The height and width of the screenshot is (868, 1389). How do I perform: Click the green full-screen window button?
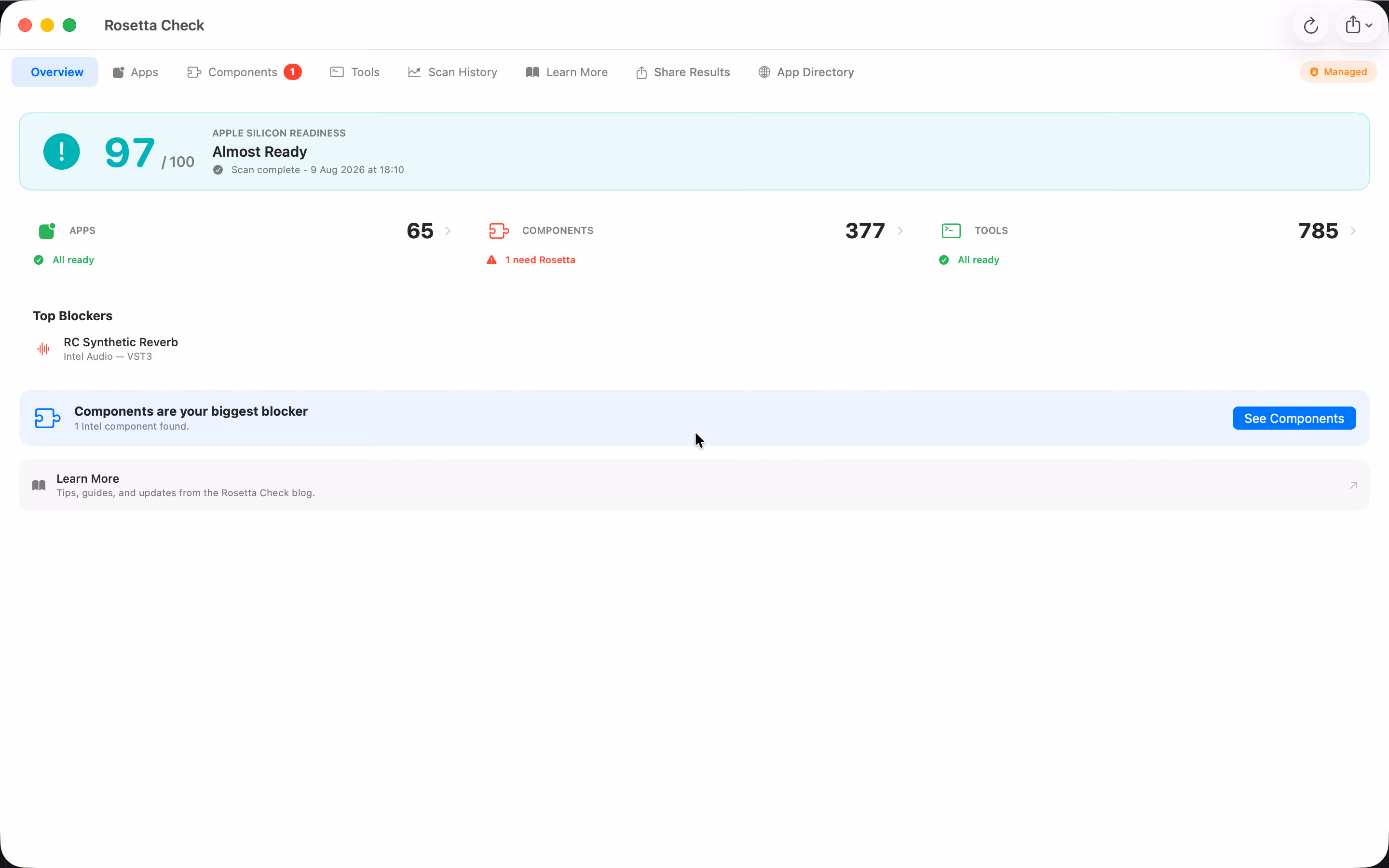pos(69,25)
